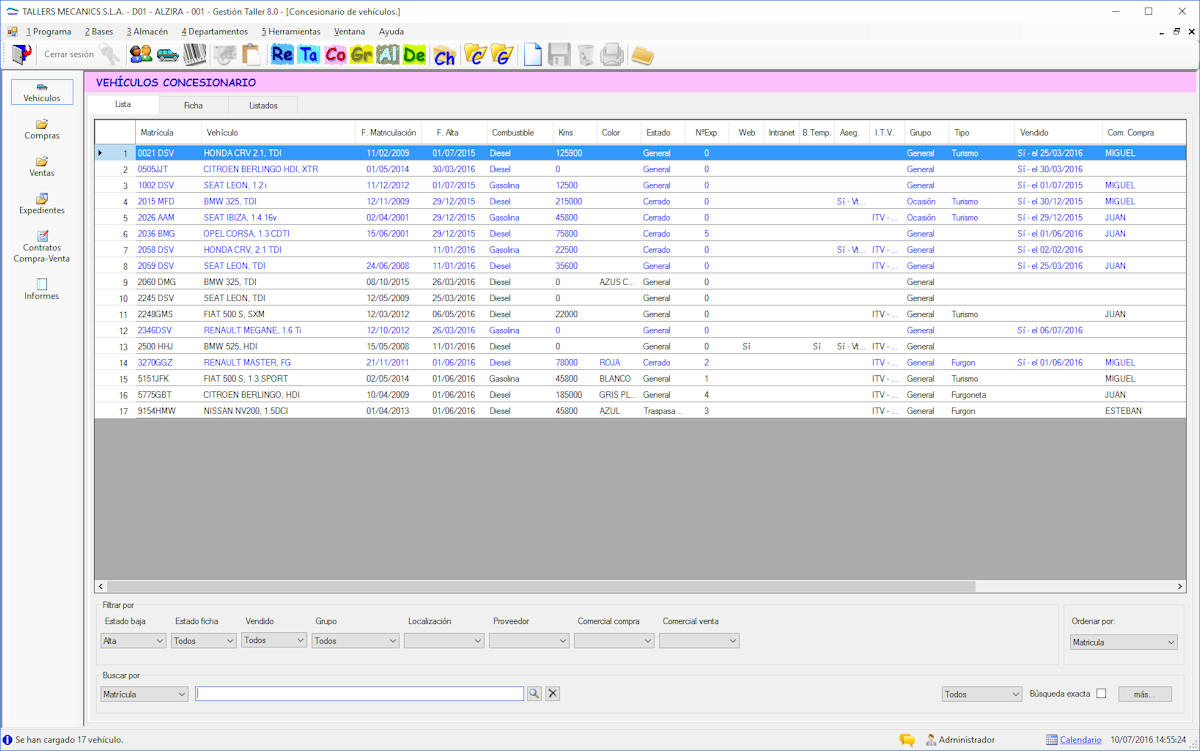
Task: Open the Estado baja dropdown
Action: [x=133, y=641]
